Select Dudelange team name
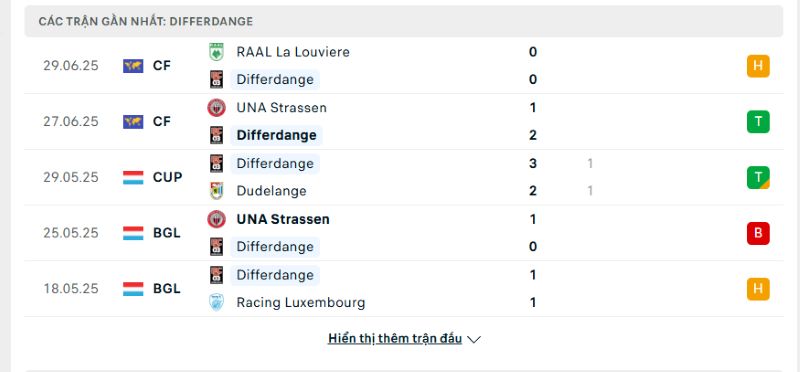Image resolution: width=800 pixels, height=372 pixels. pyautogui.click(x=271, y=191)
